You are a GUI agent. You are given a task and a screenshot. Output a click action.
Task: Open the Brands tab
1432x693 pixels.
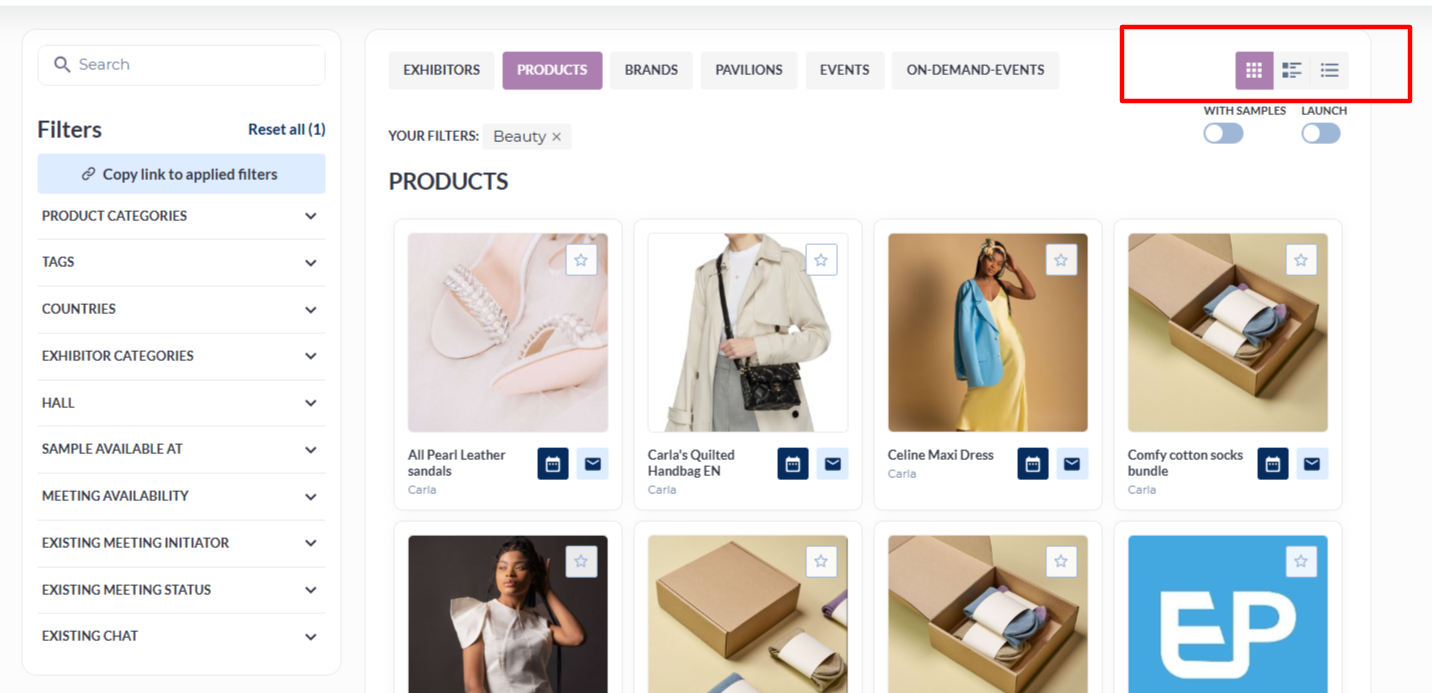pos(651,70)
